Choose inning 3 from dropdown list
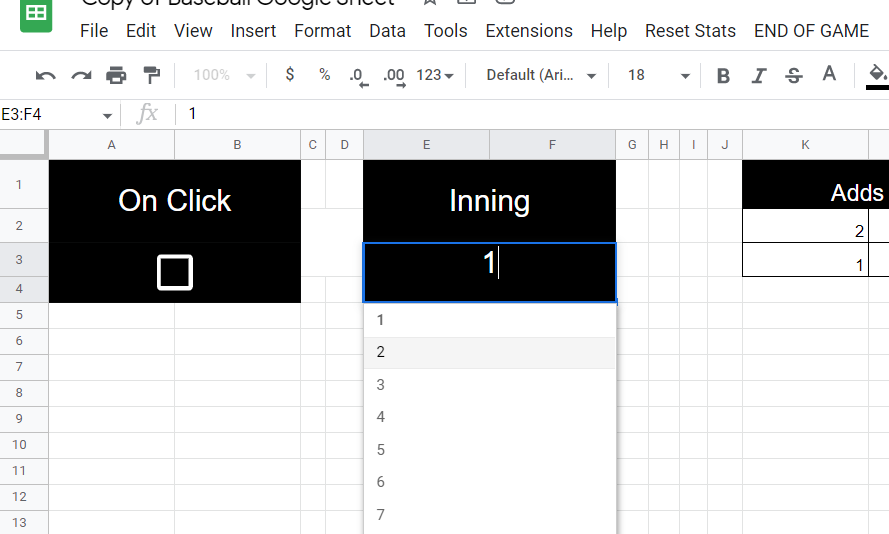 (x=490, y=385)
